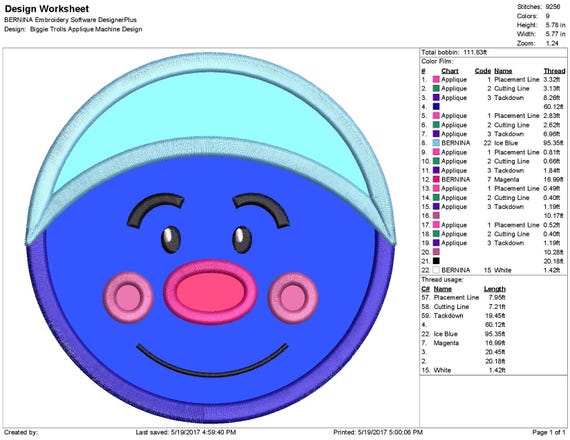Click the embroidery design preview image
This screenshot has height=440, width=570.
coord(211,238)
